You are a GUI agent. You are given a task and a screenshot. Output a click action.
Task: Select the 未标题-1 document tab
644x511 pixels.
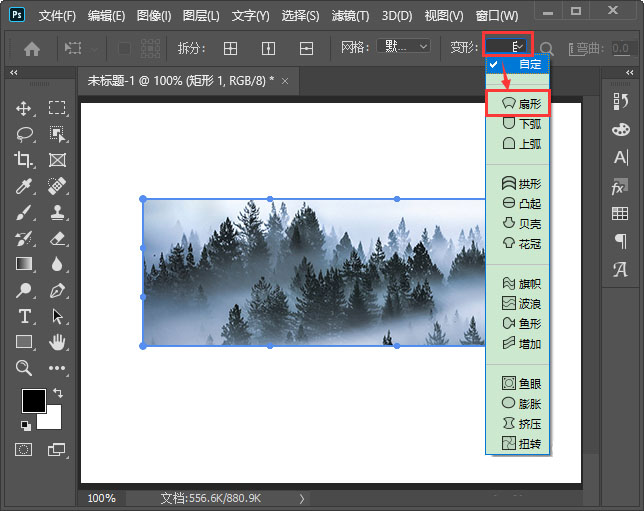tap(188, 81)
